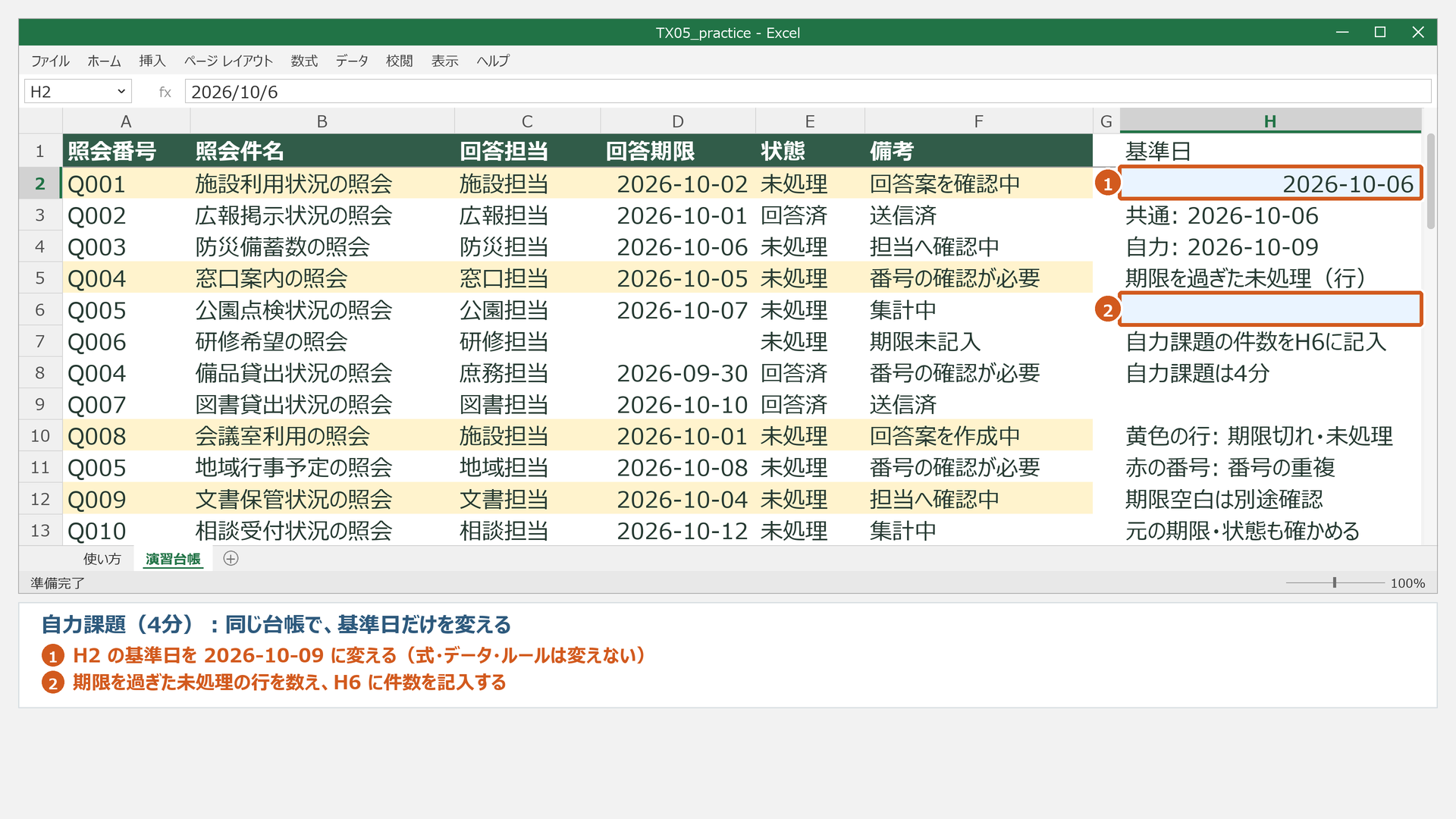
Task: Switch to the 使い方 sheet tab
Action: pos(102,559)
